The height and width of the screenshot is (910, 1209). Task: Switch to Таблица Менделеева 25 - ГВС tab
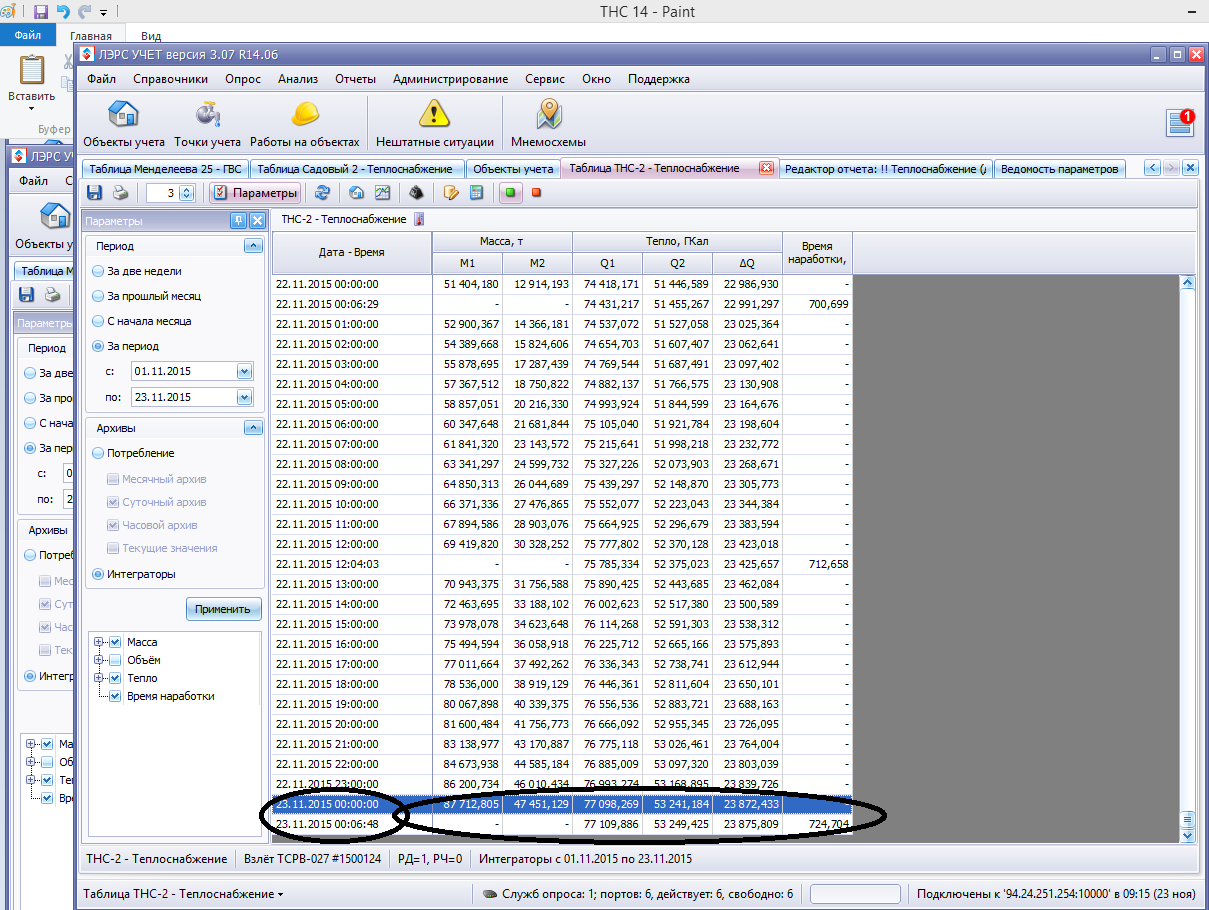[164, 169]
